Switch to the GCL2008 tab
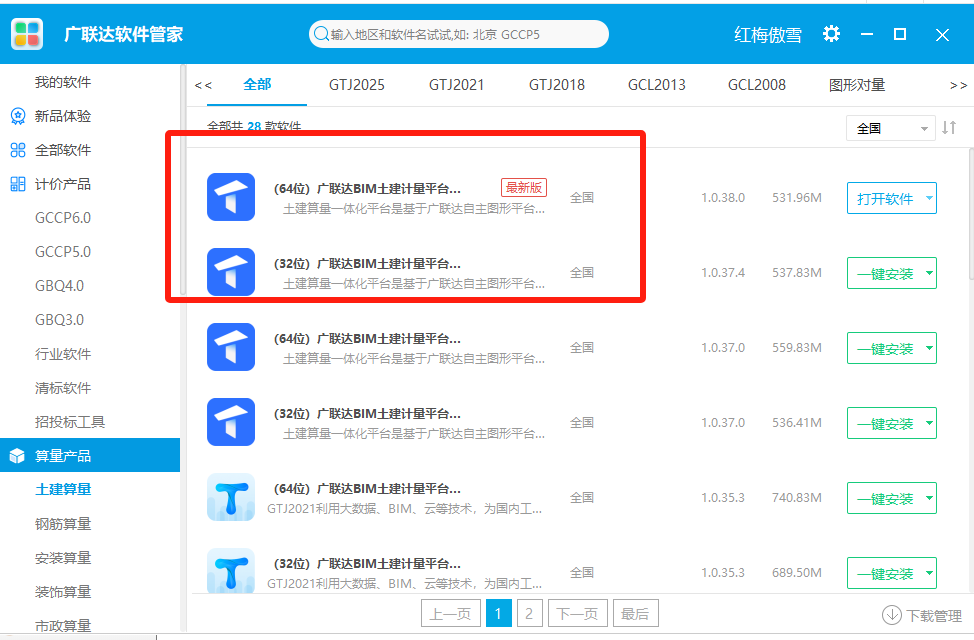Screen dimensions: 974x640 point(757,85)
